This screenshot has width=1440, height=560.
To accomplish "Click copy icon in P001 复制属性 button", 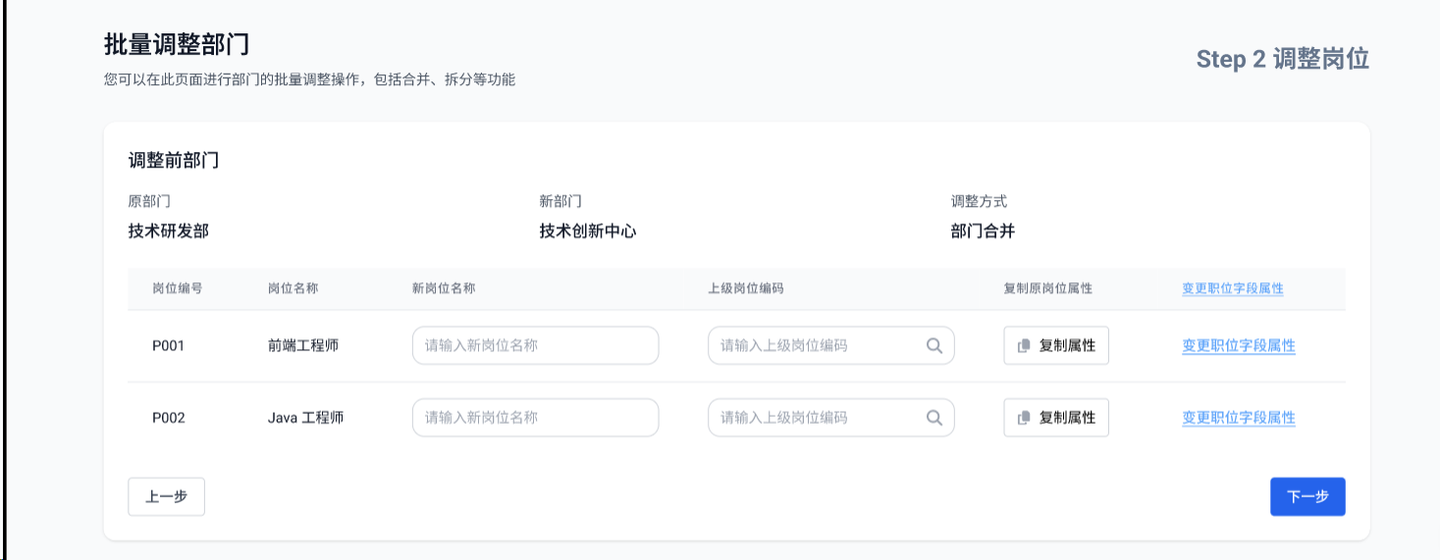I will [x=1023, y=346].
